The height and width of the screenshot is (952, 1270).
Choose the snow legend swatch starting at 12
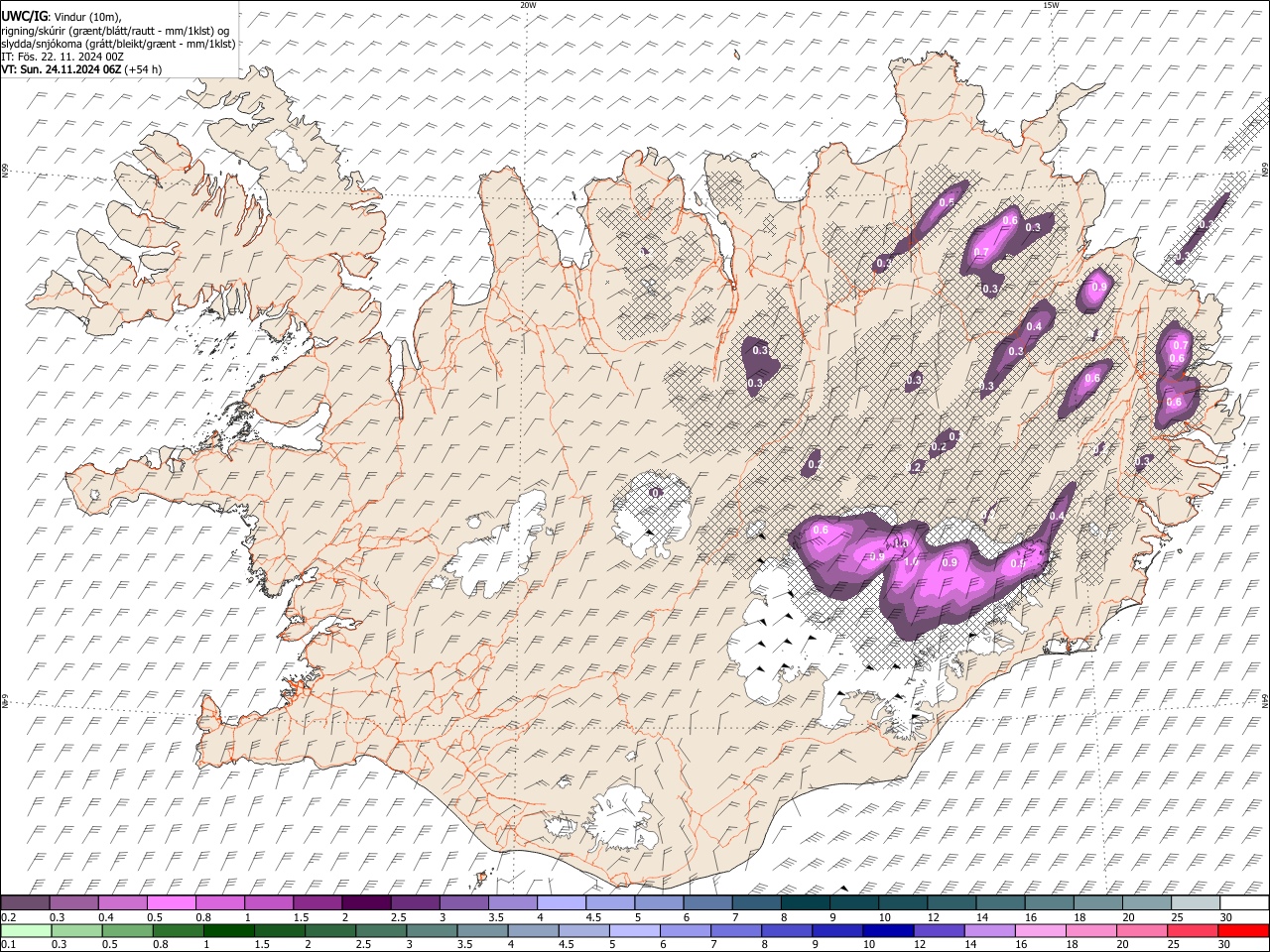tap(952, 902)
